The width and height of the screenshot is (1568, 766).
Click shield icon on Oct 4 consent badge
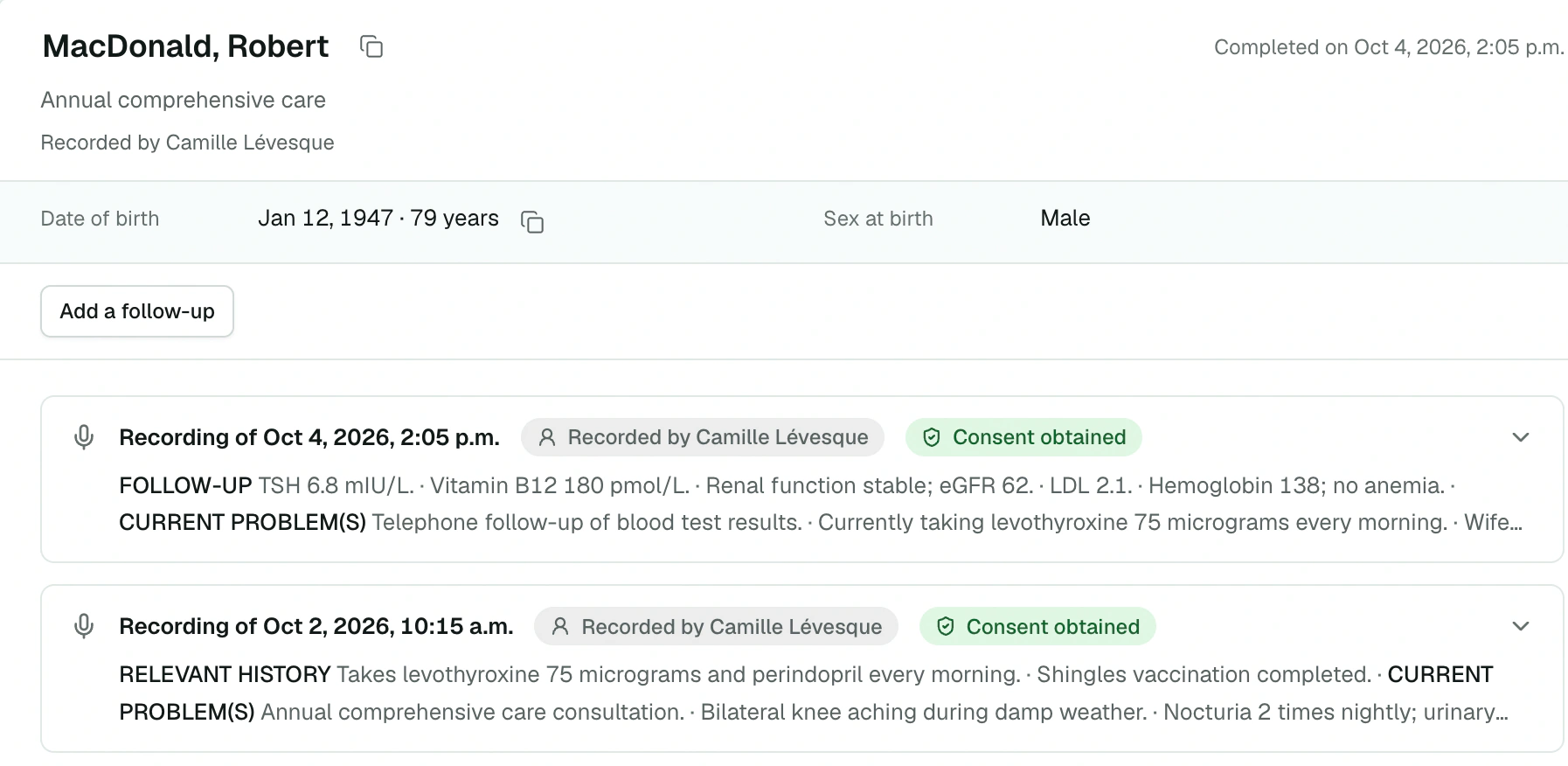932,437
